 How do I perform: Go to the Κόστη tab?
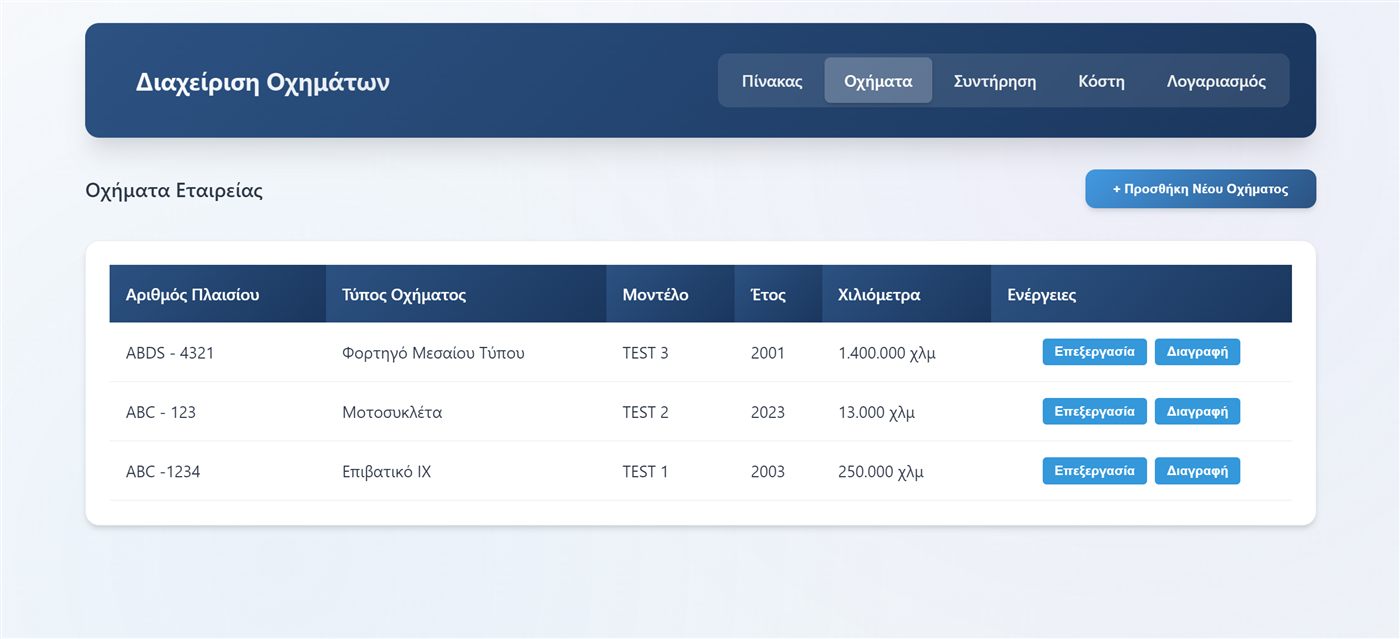click(1101, 81)
